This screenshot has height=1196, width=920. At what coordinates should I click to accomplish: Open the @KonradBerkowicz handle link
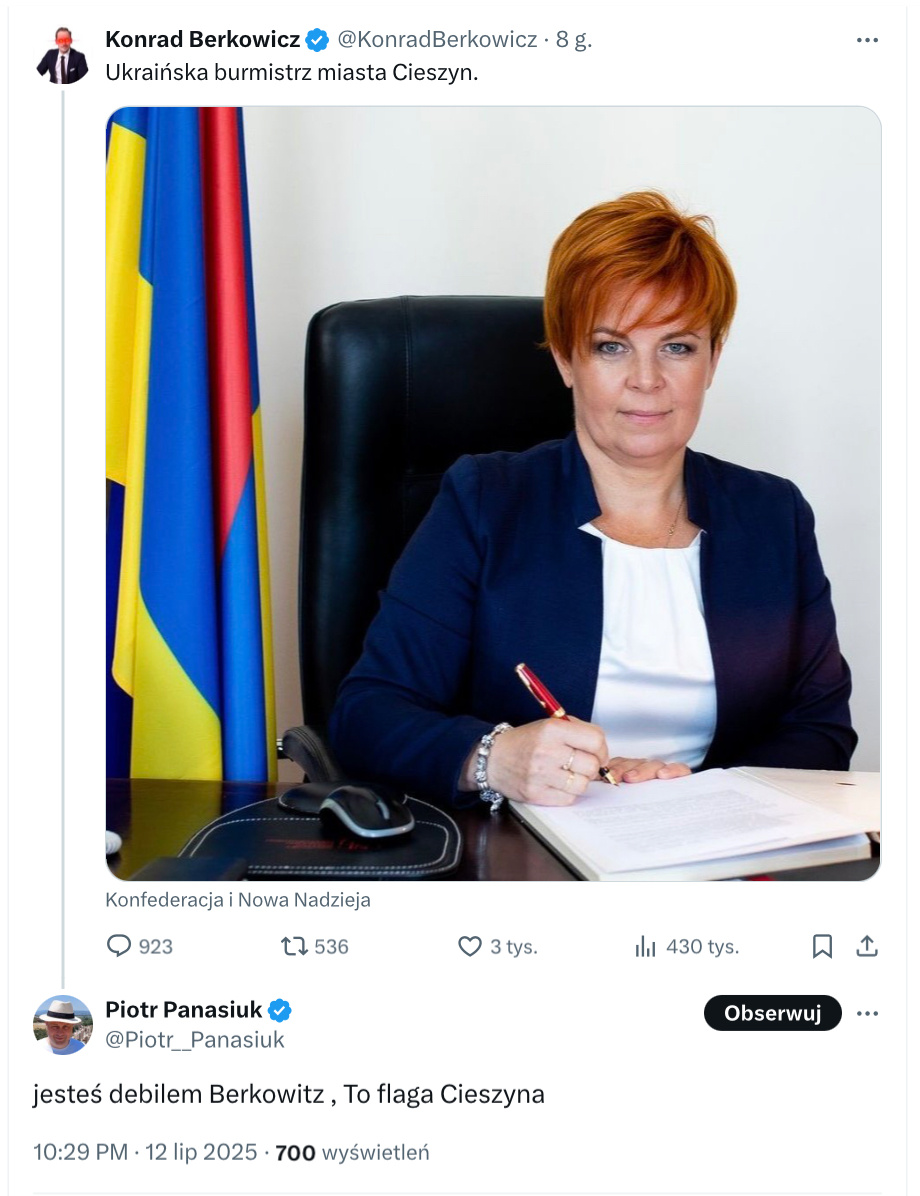[x=437, y=40]
